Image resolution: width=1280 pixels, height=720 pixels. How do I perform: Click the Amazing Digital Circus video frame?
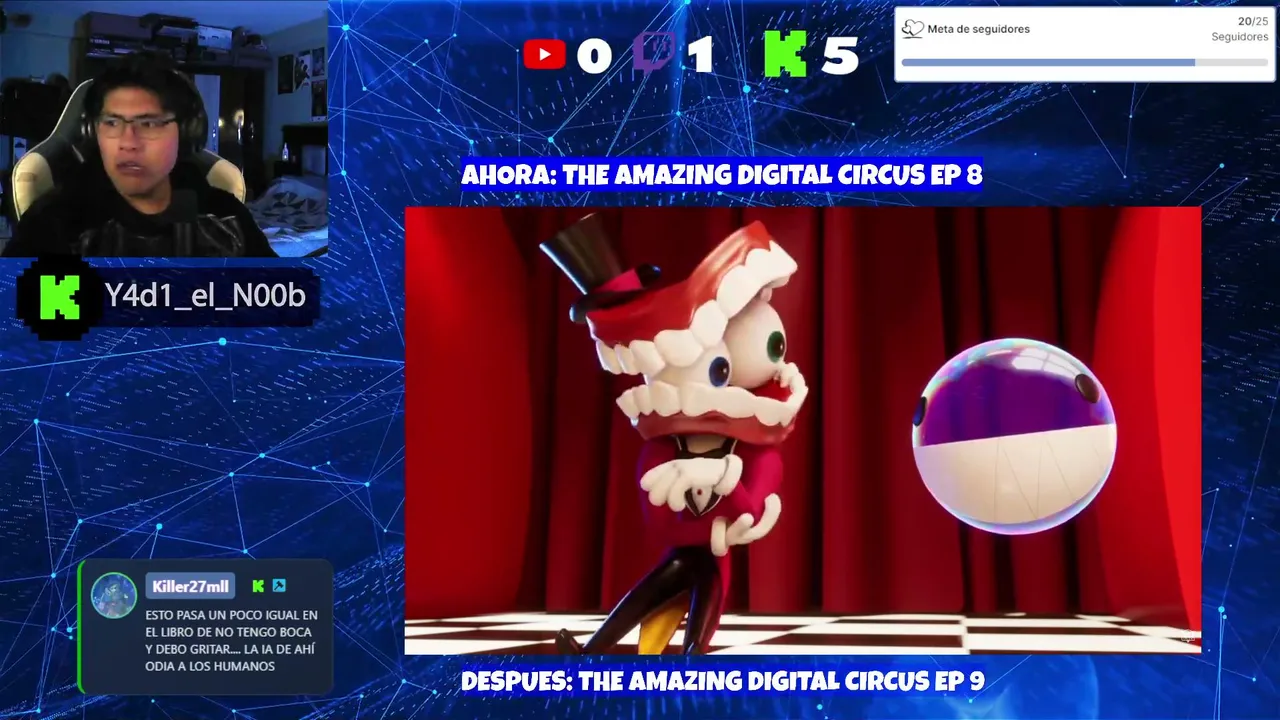(802, 430)
